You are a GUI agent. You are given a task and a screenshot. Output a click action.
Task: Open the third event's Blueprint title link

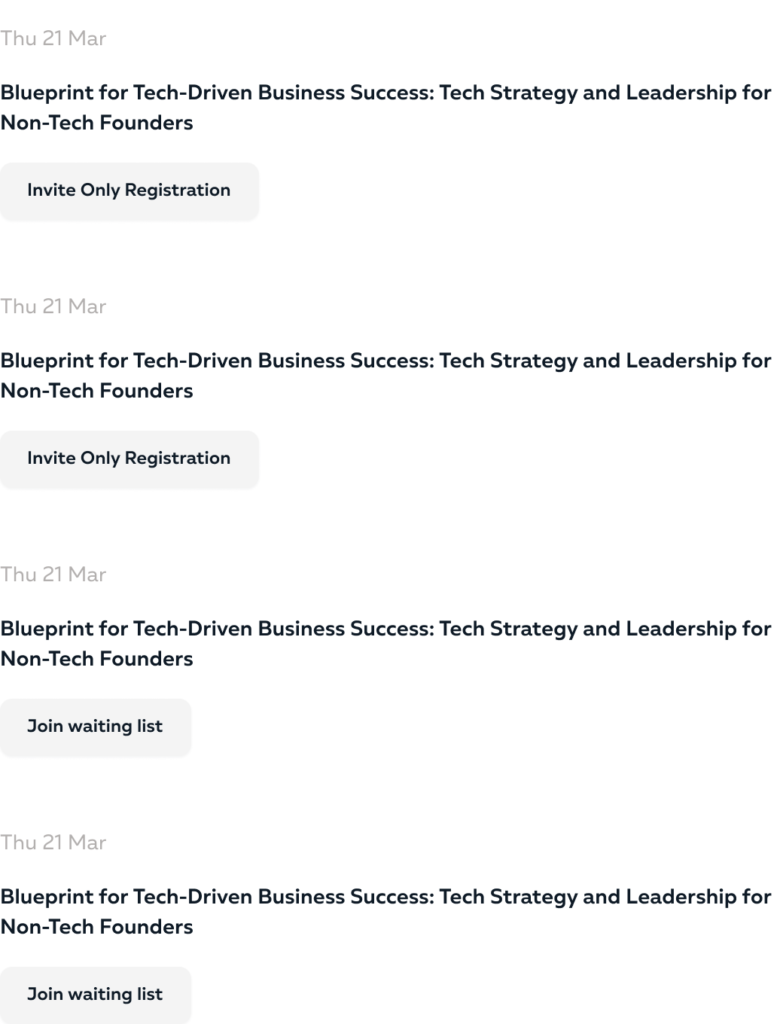click(x=385, y=629)
